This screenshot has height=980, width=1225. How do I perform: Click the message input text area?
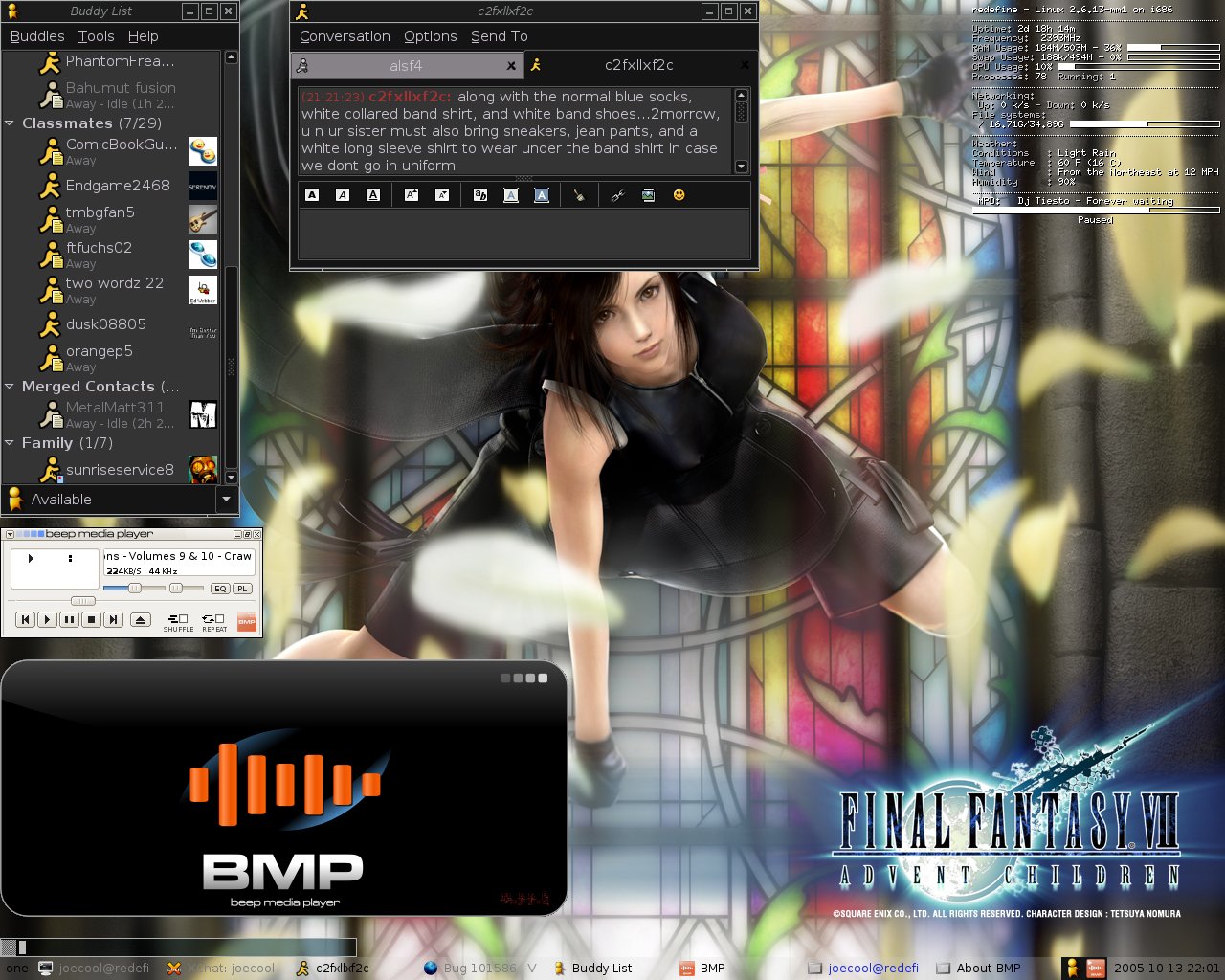523,234
